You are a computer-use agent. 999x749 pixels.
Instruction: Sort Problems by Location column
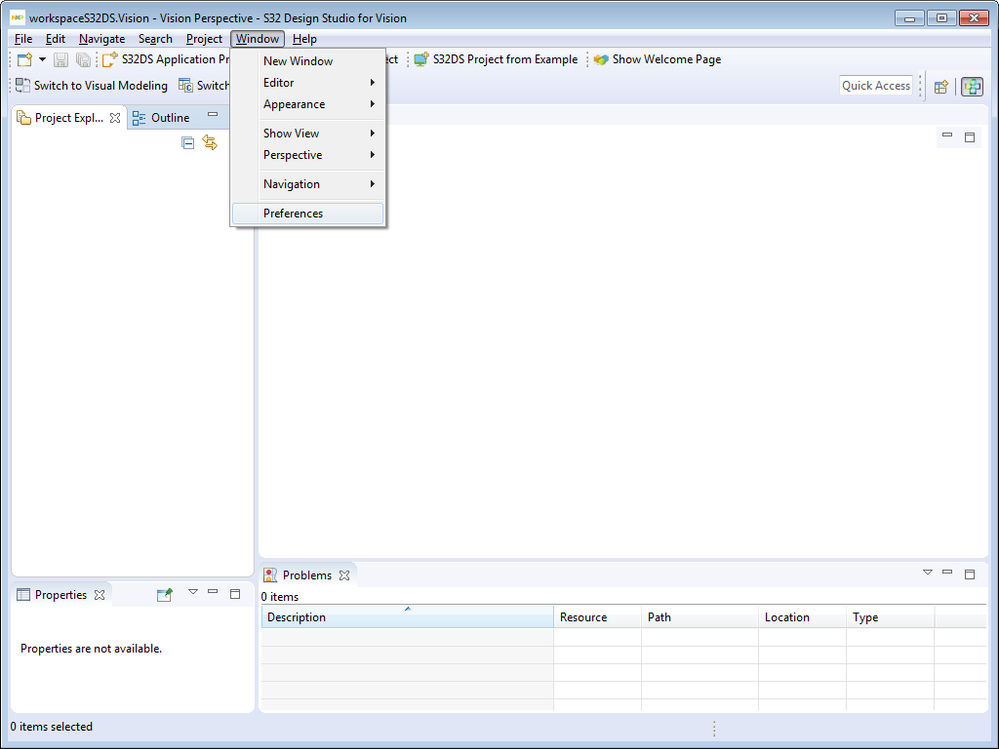803,617
